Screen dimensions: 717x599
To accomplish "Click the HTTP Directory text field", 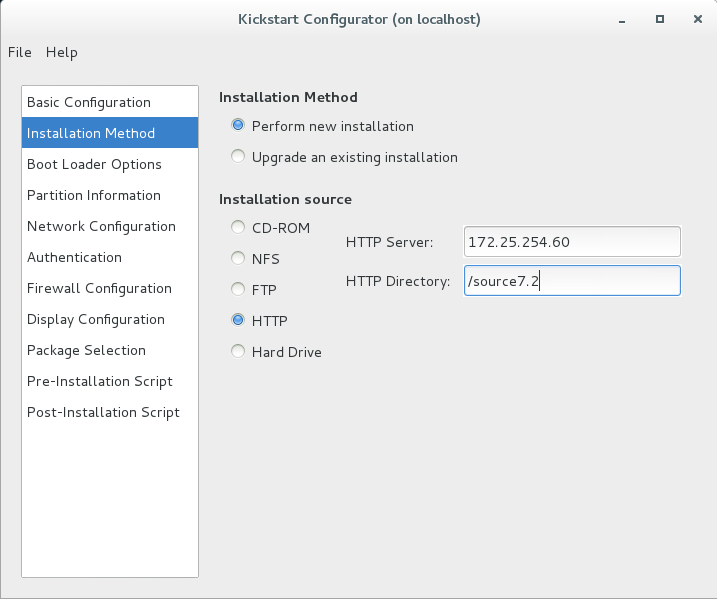I will click(x=572, y=281).
